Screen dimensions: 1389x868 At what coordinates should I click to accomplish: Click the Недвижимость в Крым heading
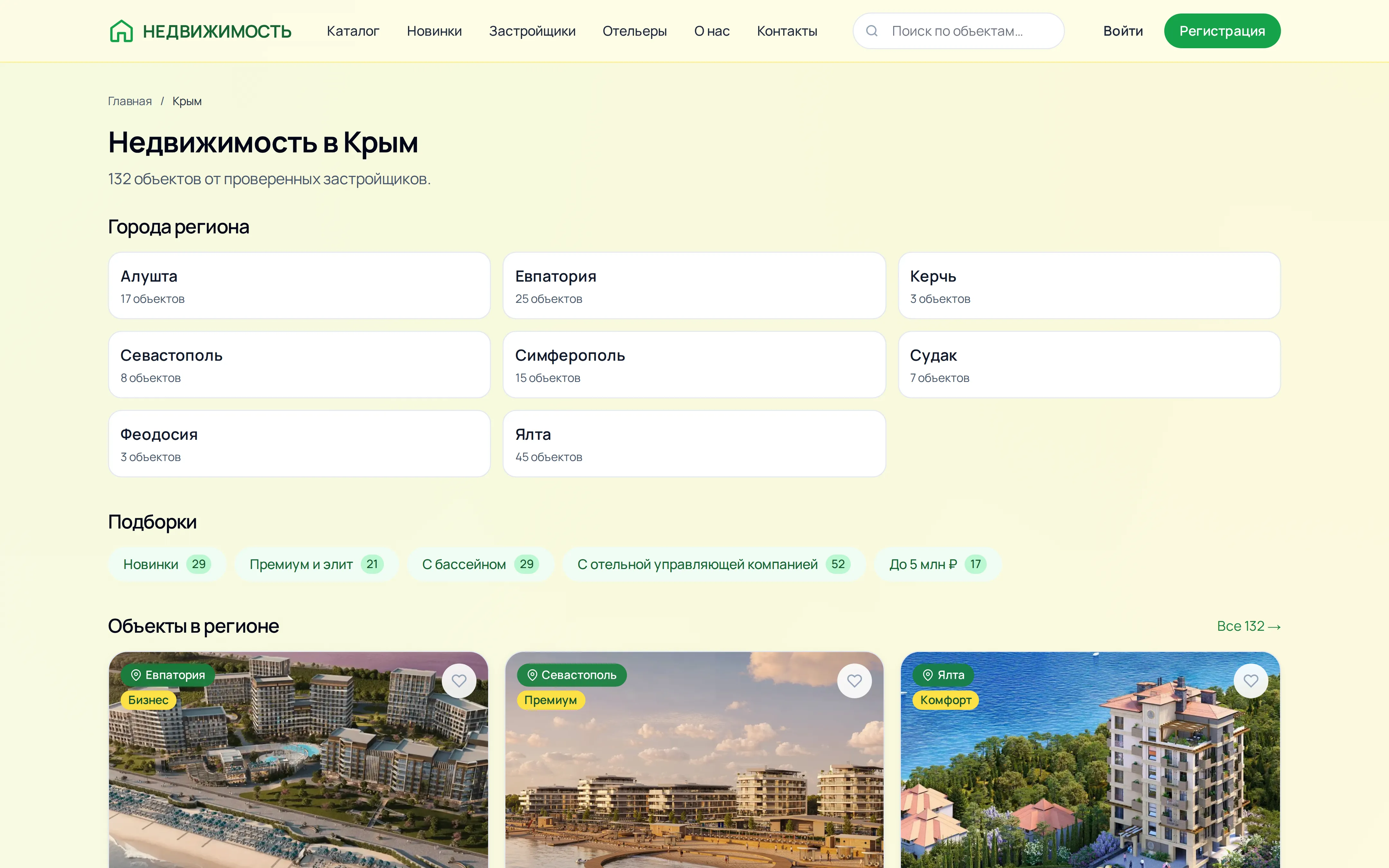(263, 142)
